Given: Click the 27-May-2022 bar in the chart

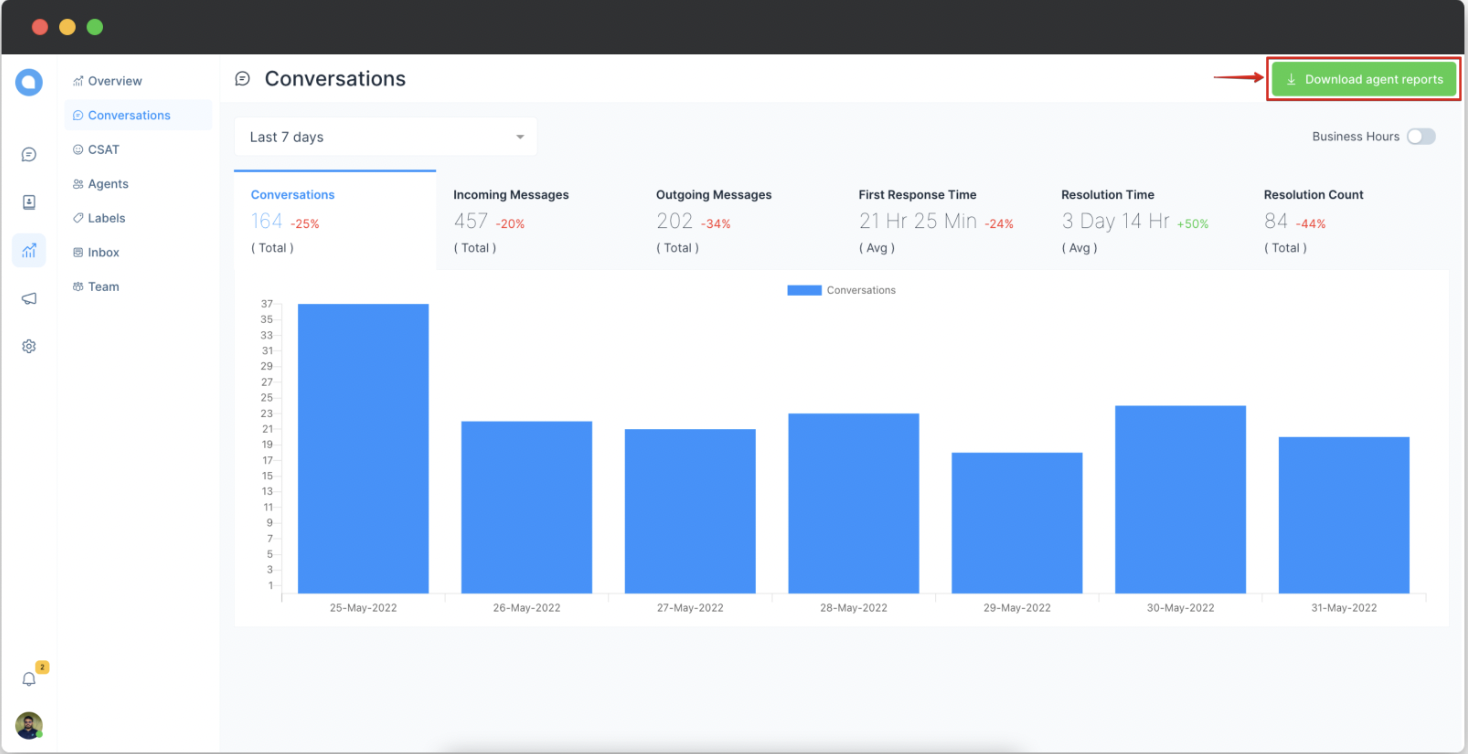Looking at the screenshot, I should click(690, 511).
